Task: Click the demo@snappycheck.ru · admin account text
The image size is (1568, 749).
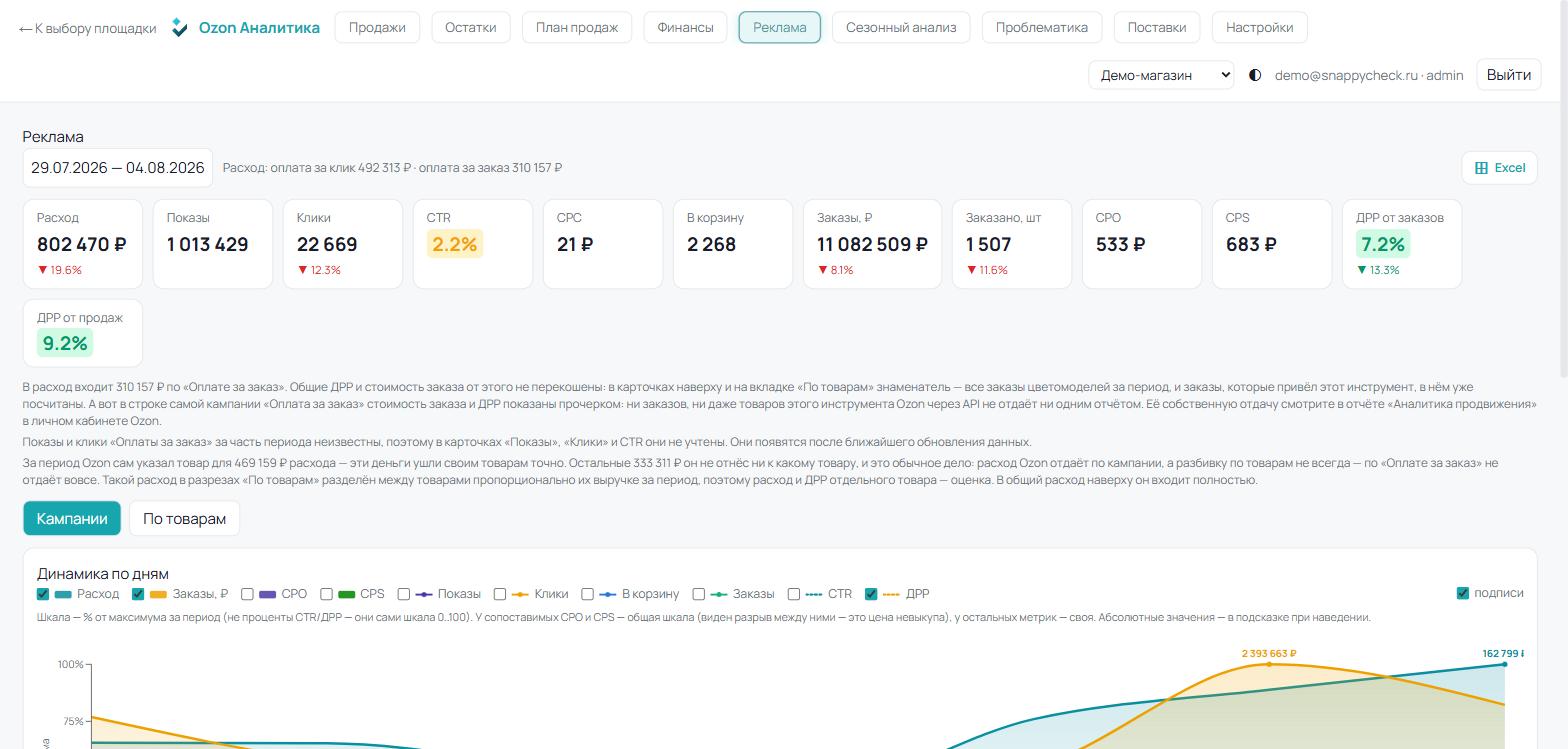Action: [x=1369, y=75]
